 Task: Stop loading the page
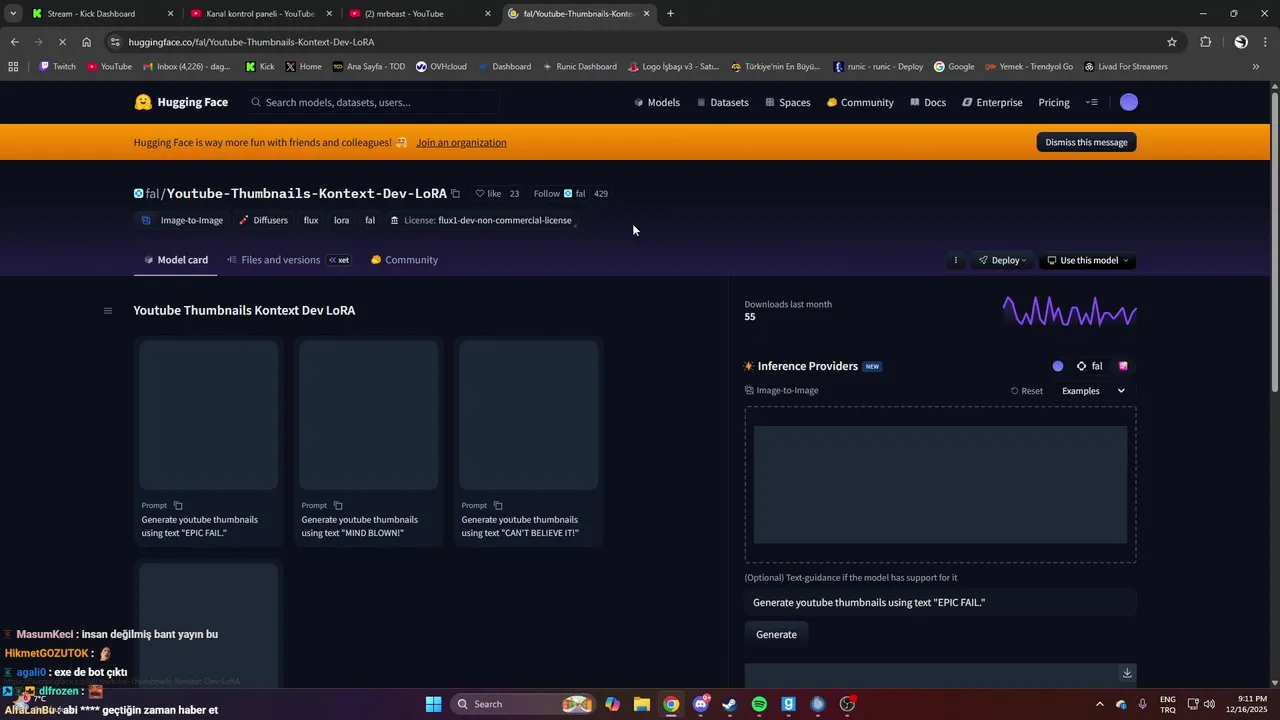click(x=62, y=42)
